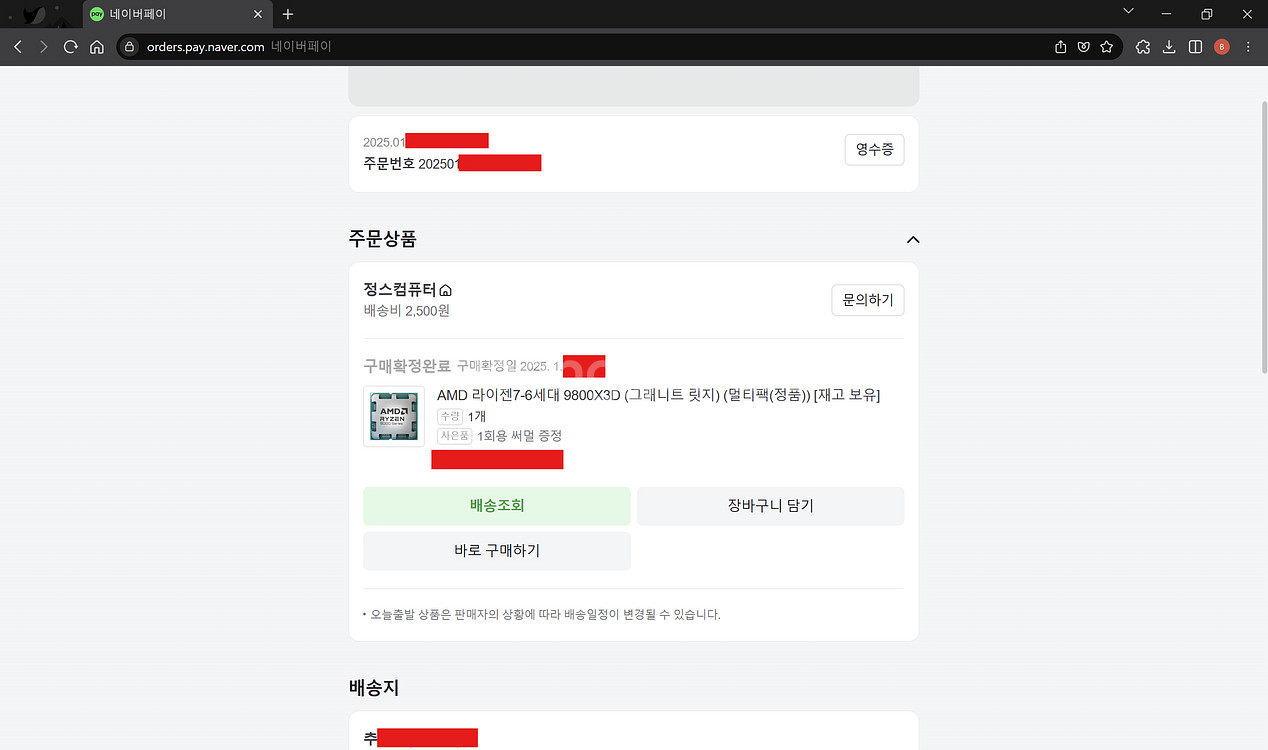
Task: Open the AMD Ryzen product thumbnail
Action: pos(394,416)
